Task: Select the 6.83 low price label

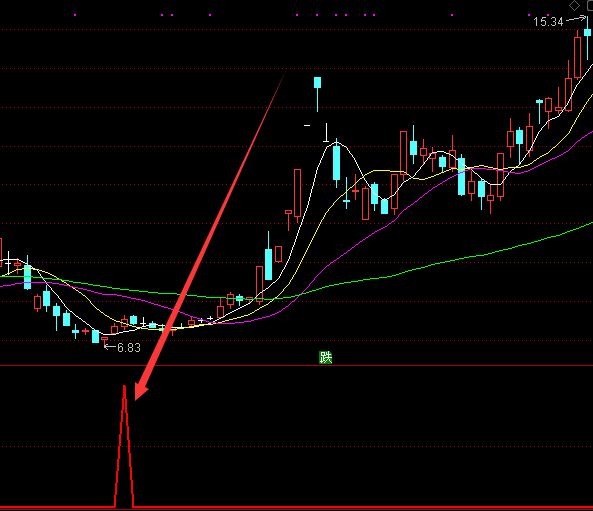Action: (x=129, y=348)
